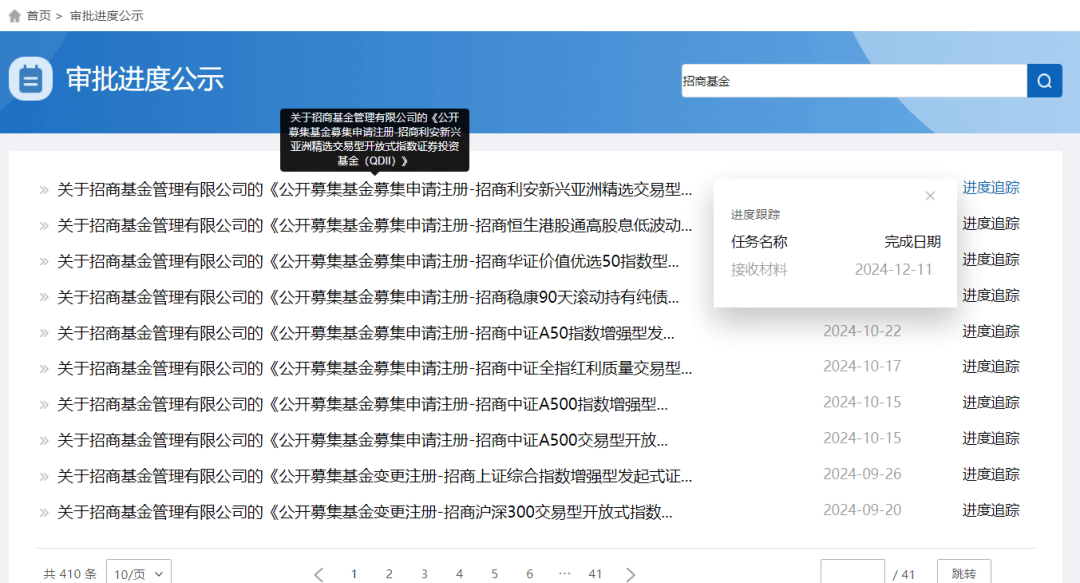
Task: Click the 审批进度公示 breadcrumb item
Action: click(106, 16)
